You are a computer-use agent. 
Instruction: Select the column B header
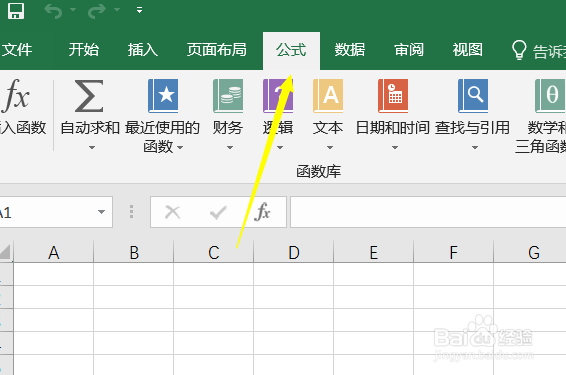[x=134, y=252]
